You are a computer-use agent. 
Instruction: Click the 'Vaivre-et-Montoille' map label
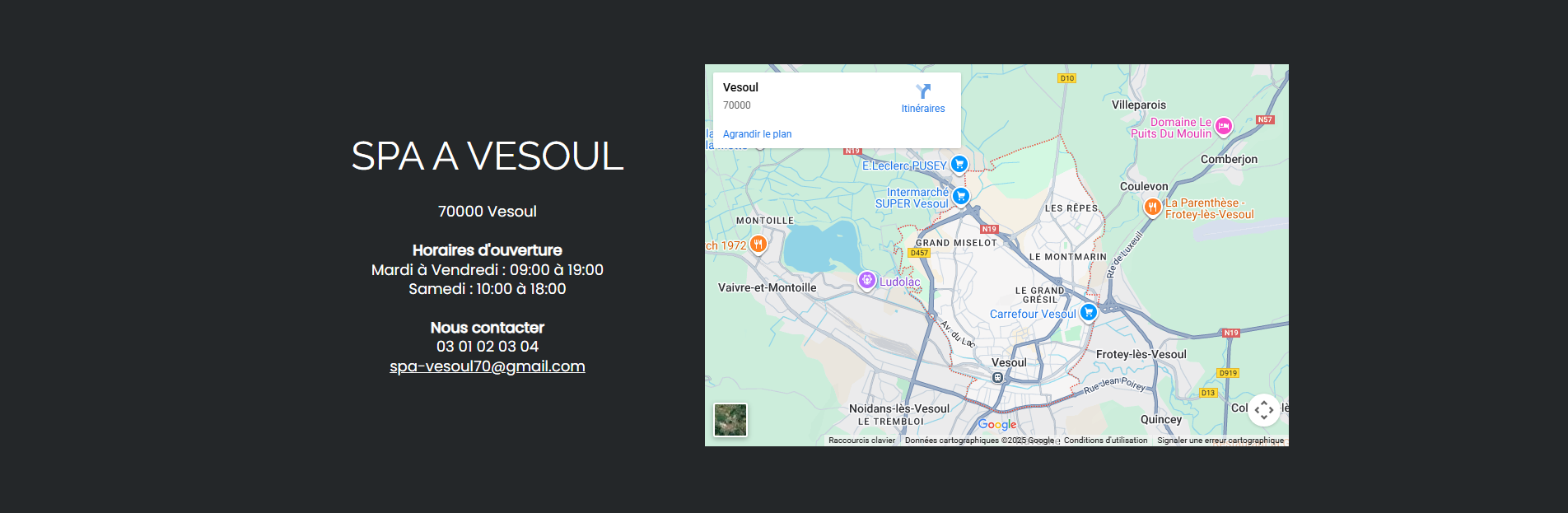(x=768, y=287)
